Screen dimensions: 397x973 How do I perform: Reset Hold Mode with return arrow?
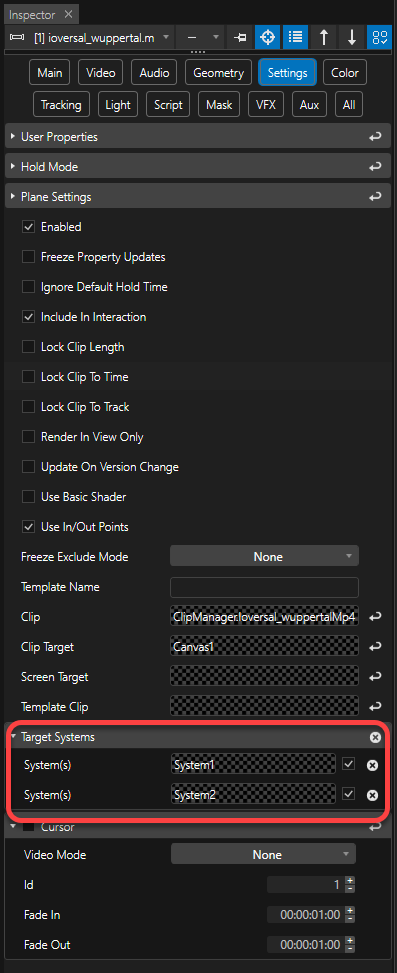(375, 166)
